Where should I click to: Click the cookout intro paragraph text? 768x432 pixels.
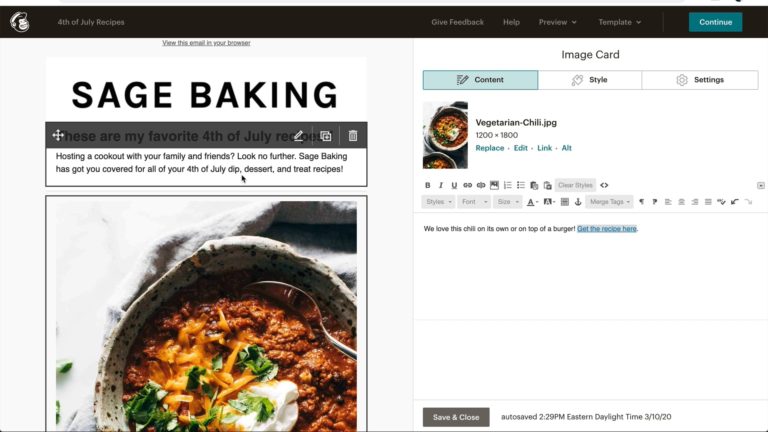(202, 163)
